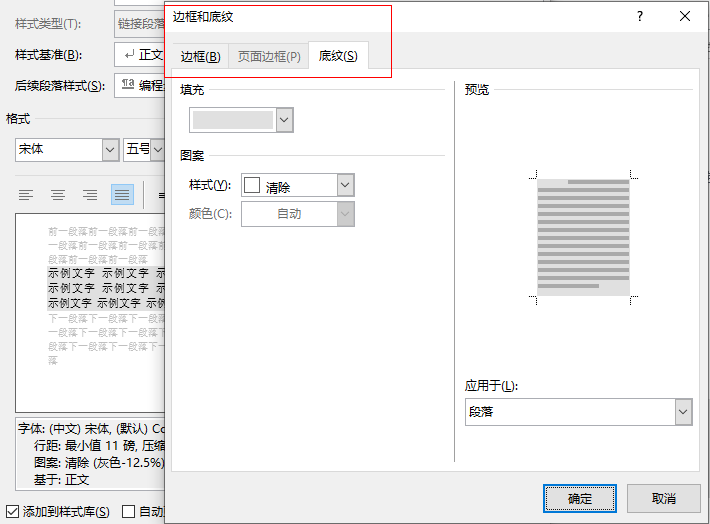Screen dimensions: 710x524
Task: Toggle the 自动 checkbox in style dialog
Action: click(x=129, y=511)
